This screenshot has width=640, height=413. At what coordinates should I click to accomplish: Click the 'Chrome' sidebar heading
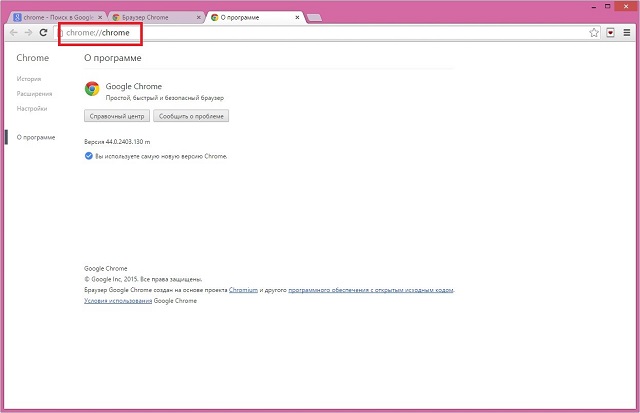pos(33,58)
